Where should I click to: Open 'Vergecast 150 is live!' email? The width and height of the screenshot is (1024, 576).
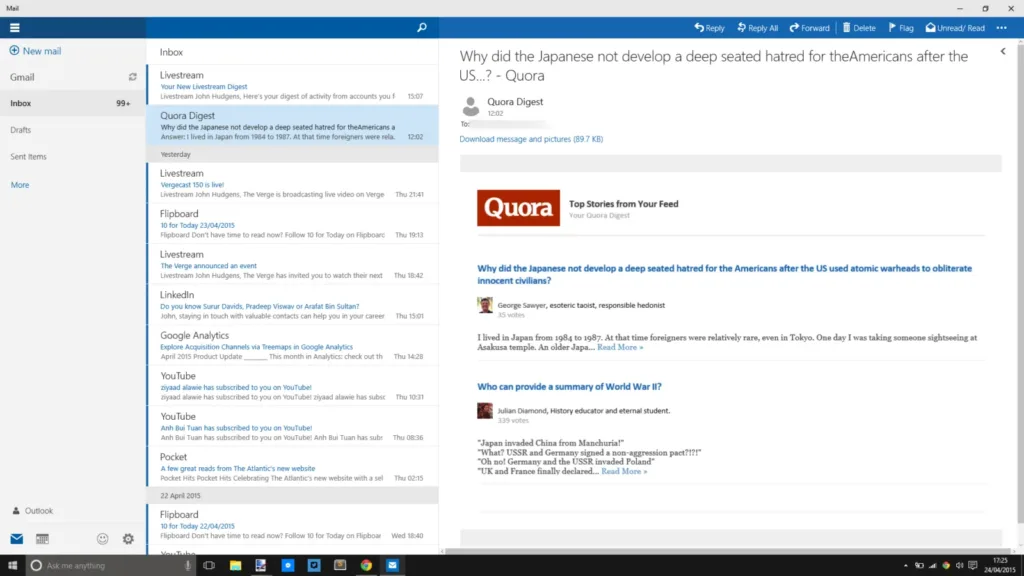pos(293,183)
